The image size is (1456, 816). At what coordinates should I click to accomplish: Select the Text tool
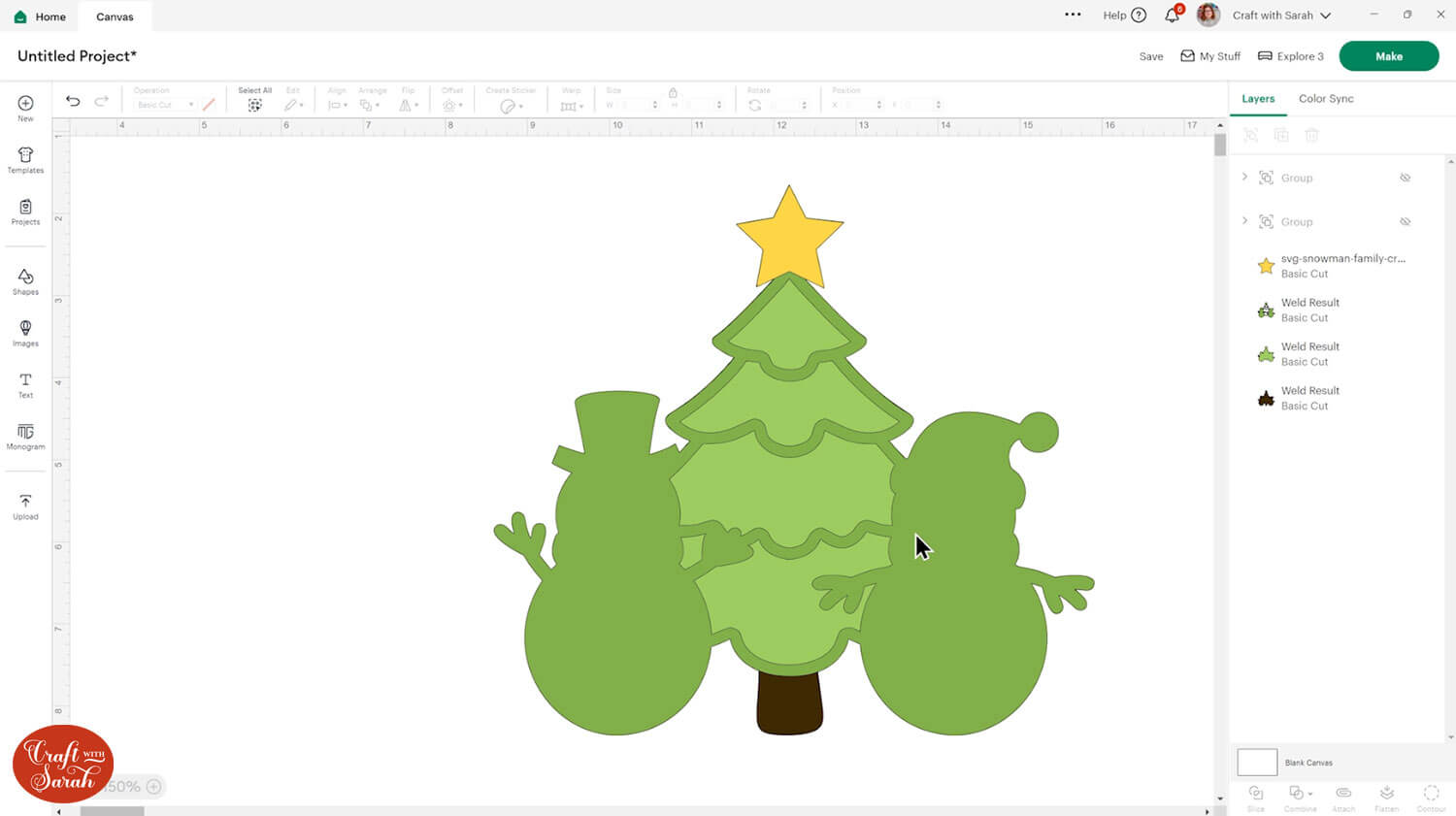pos(25,384)
